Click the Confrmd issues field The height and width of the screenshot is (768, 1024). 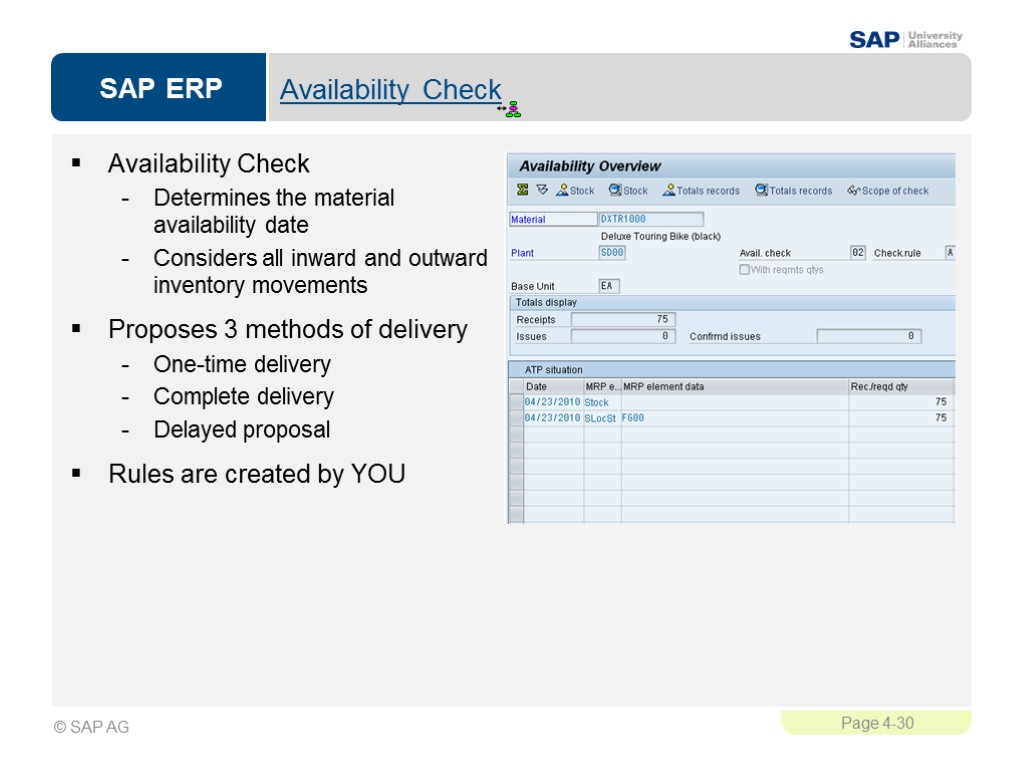(x=869, y=336)
